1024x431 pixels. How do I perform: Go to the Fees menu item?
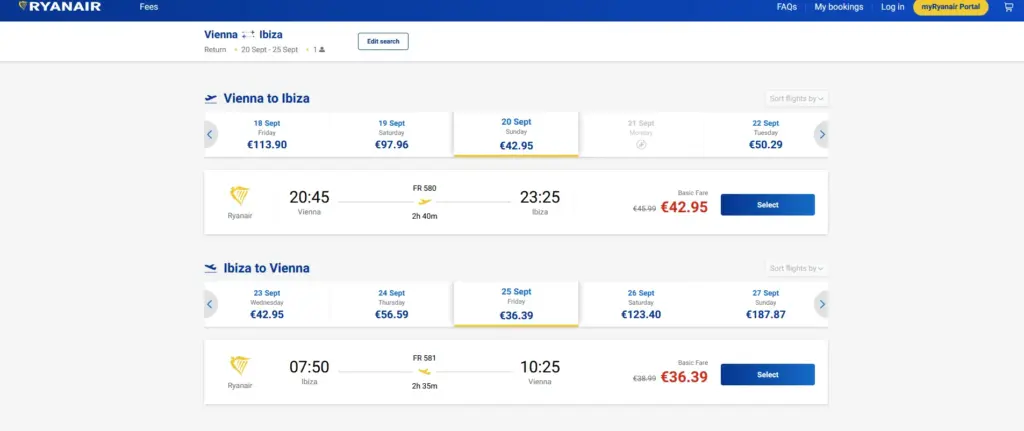[x=149, y=7]
